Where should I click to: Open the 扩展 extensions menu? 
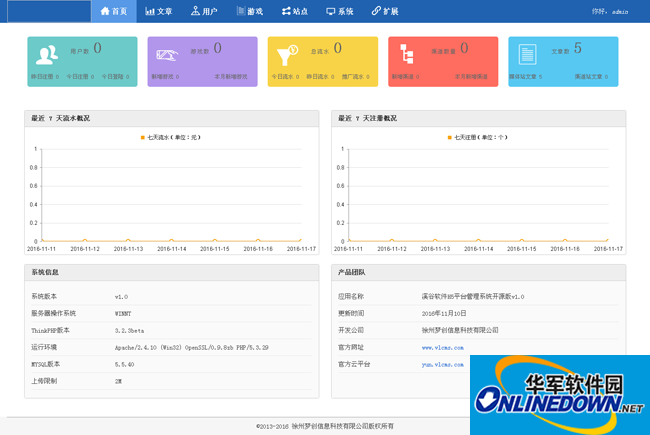point(385,11)
